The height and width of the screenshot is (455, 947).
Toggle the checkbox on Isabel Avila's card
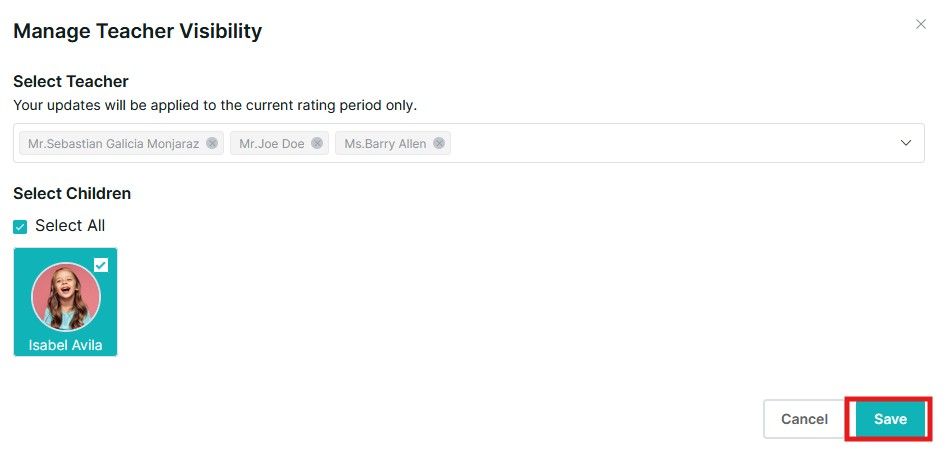[x=101, y=265]
